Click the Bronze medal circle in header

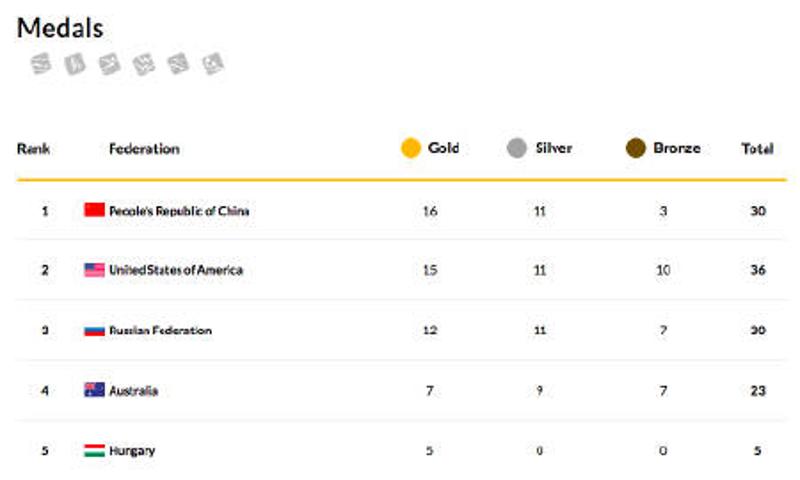click(x=635, y=148)
